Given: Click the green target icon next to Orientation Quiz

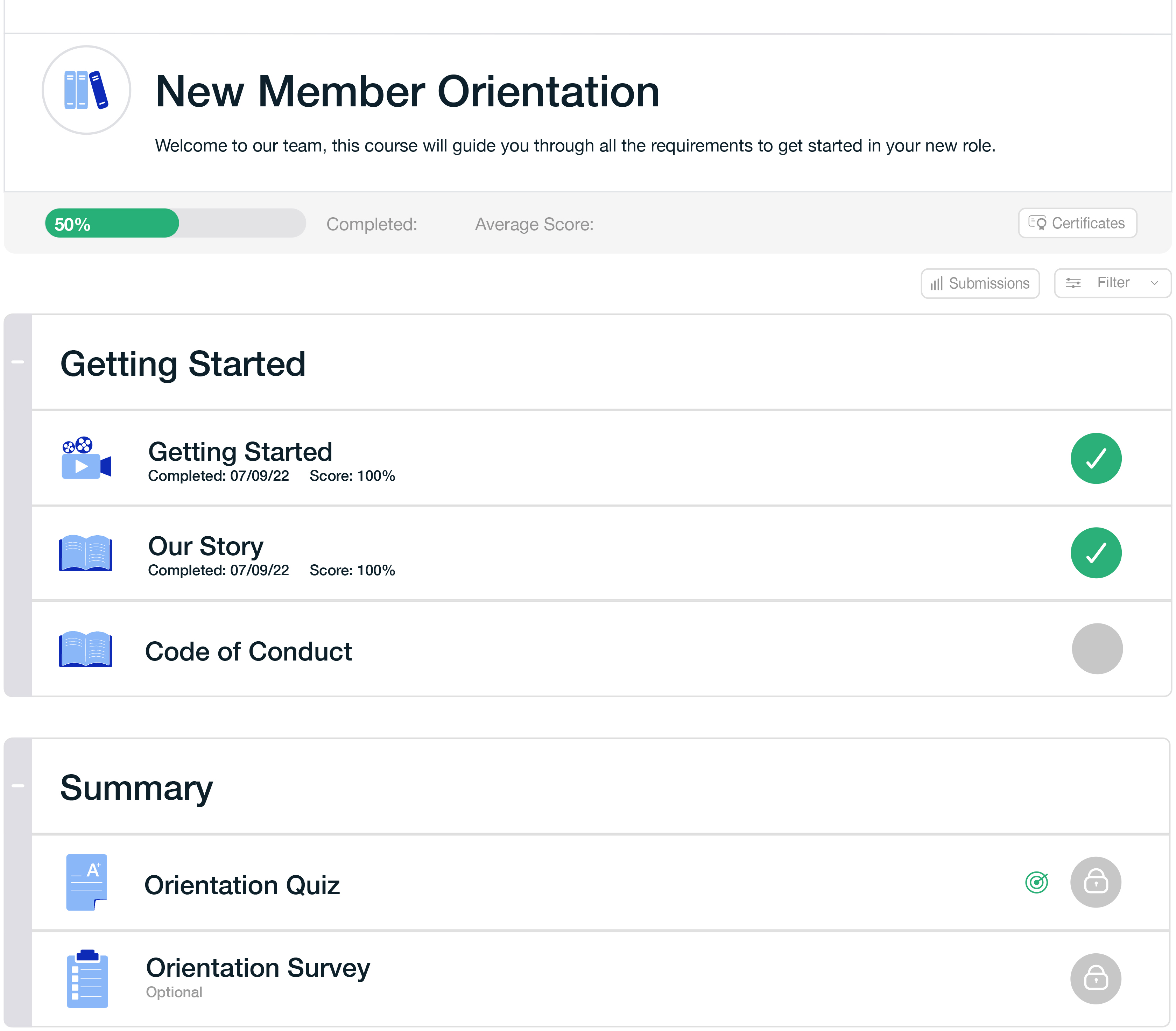Looking at the screenshot, I should click(1037, 883).
